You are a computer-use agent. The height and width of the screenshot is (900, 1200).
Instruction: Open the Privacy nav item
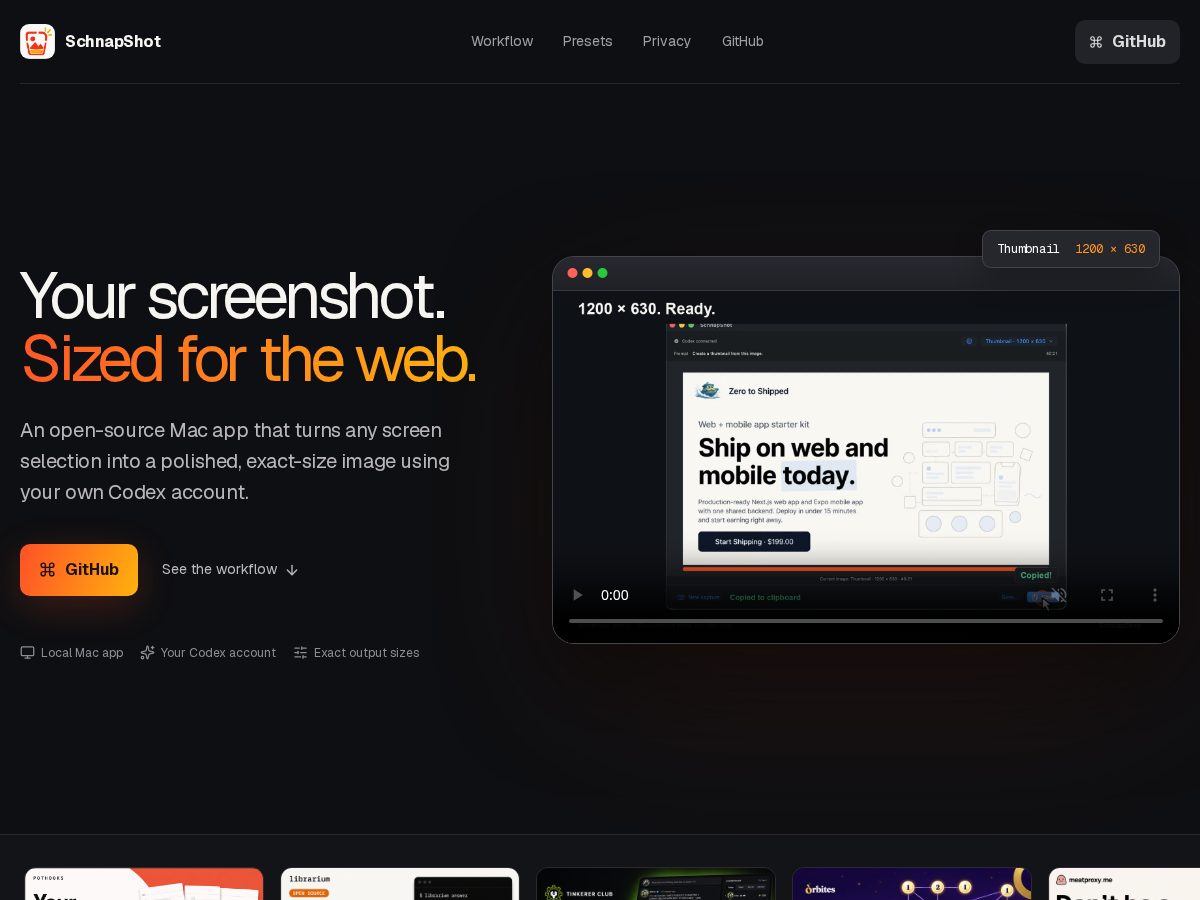click(x=667, y=41)
